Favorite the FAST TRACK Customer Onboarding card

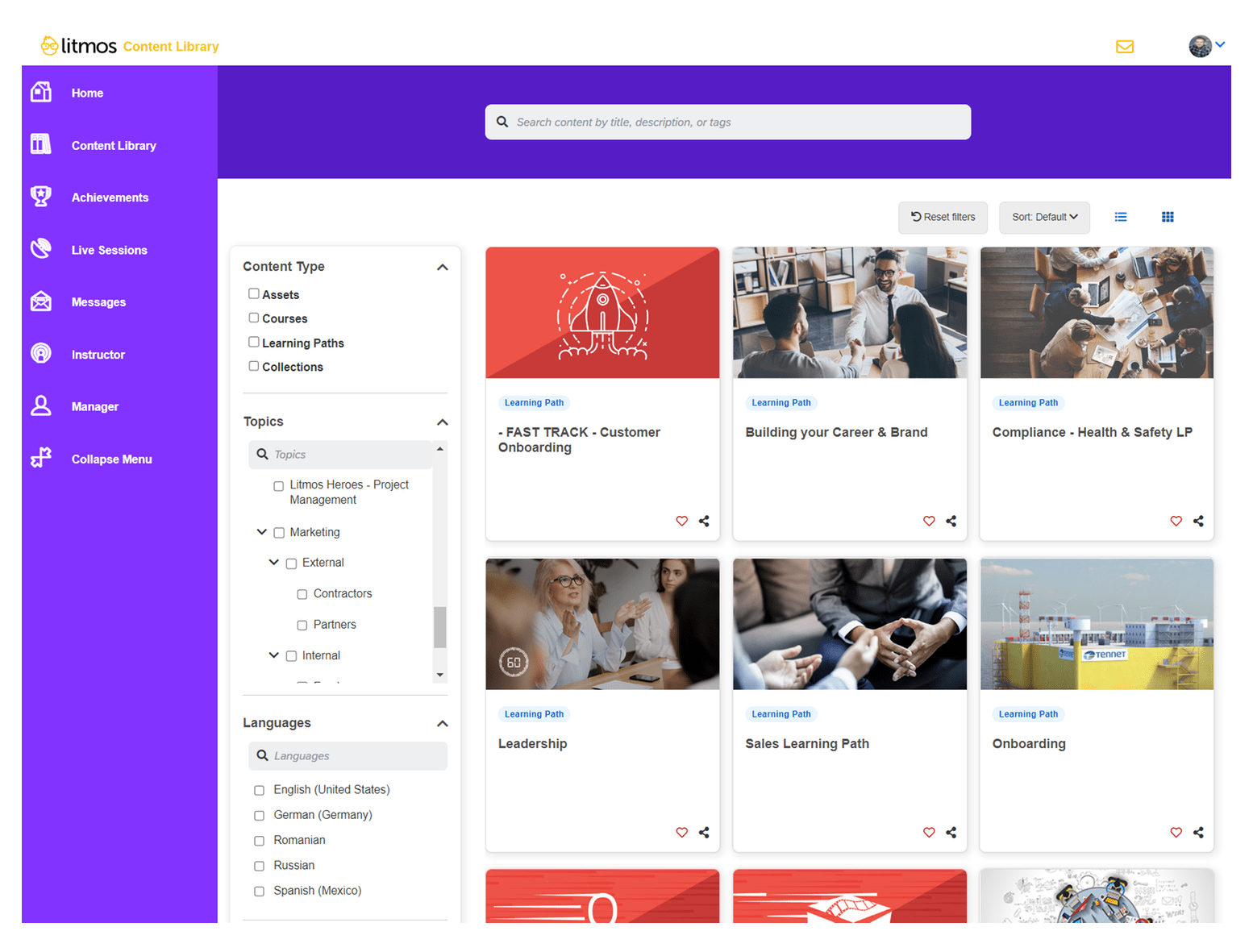[682, 521]
